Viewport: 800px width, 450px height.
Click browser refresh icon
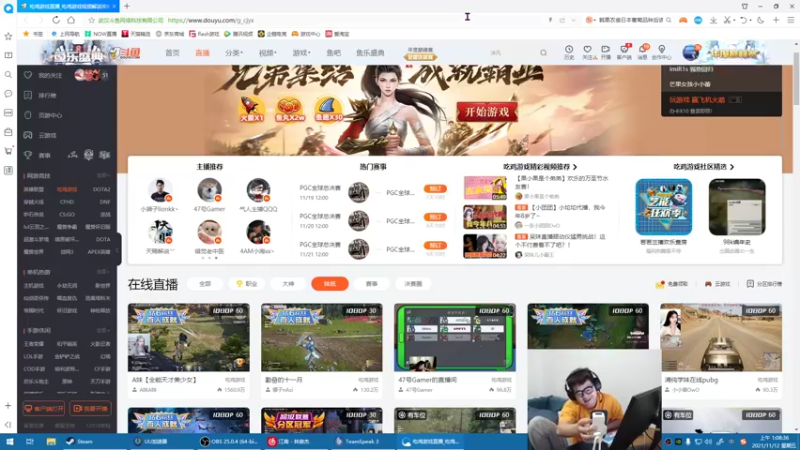[56, 20]
